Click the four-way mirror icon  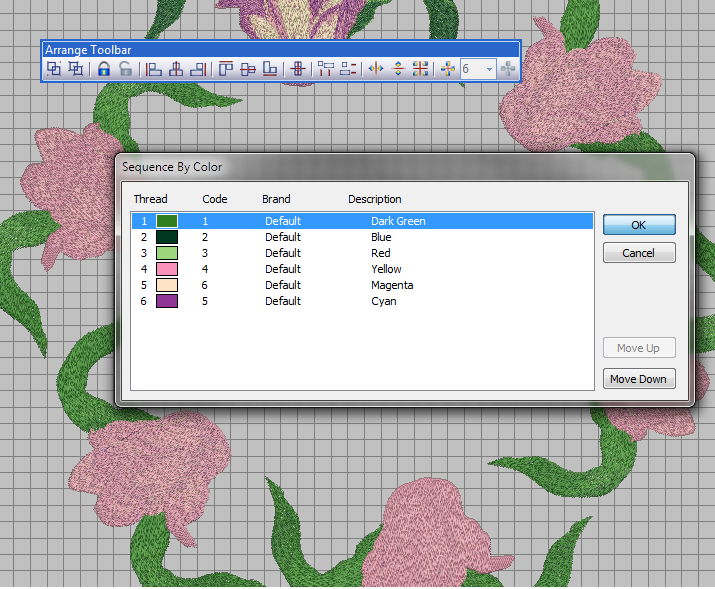(420, 69)
